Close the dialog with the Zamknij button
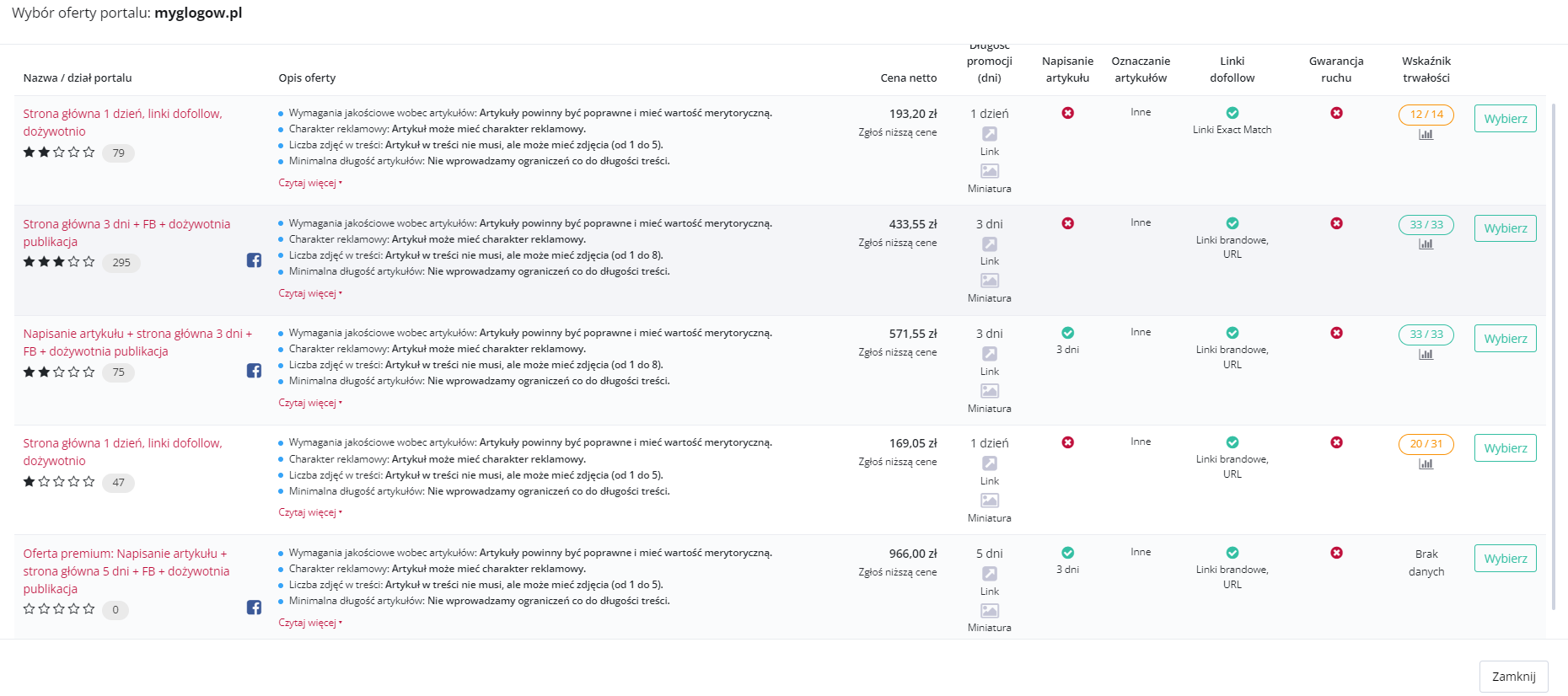Image resolution: width=1568 pixels, height=696 pixels. click(1513, 677)
